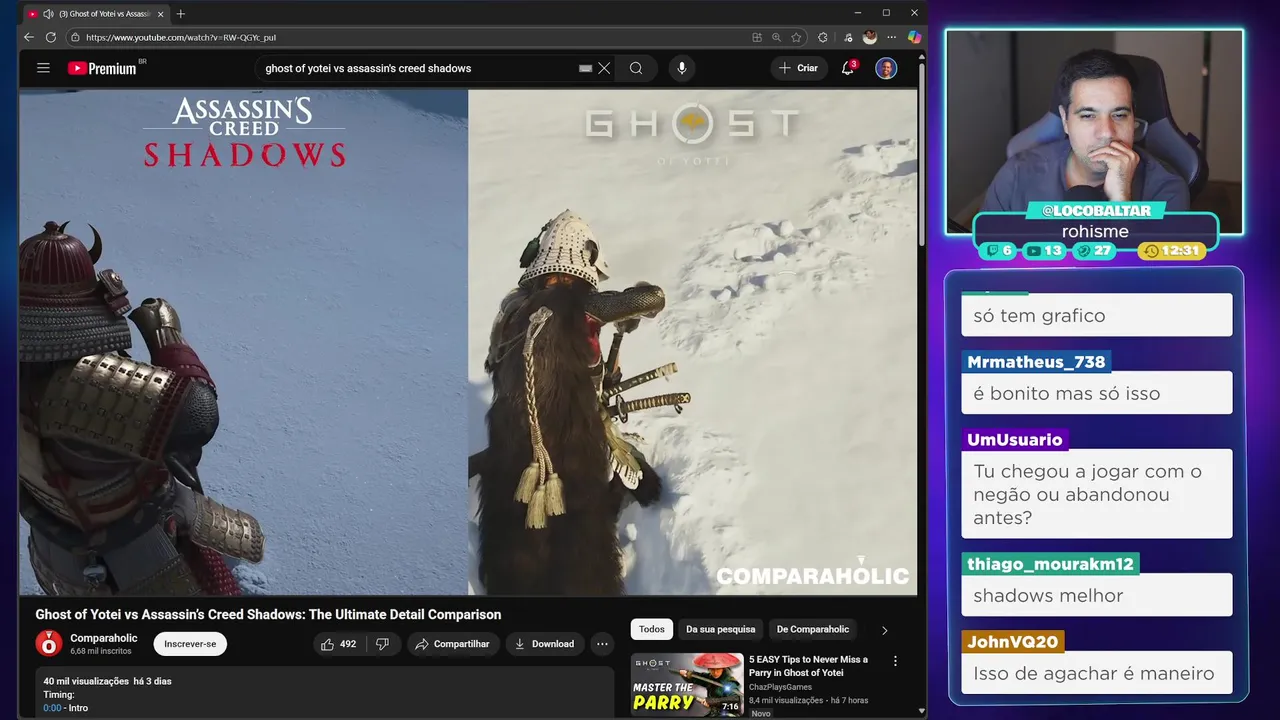Mute the tab via speaker icon
The width and height of the screenshot is (1280, 720).
point(48,14)
